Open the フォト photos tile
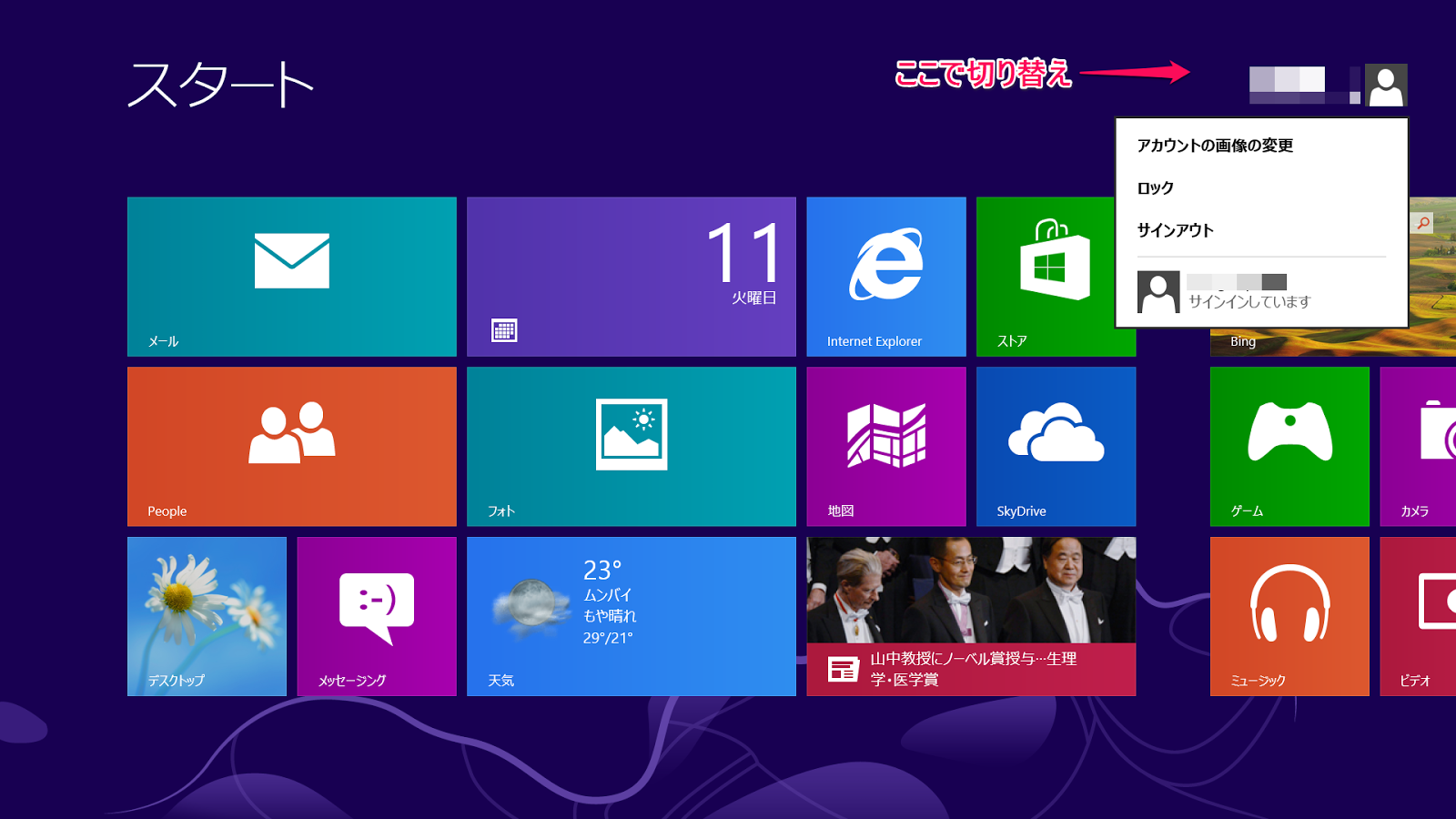This screenshot has width=1456, height=819. pos(631,447)
